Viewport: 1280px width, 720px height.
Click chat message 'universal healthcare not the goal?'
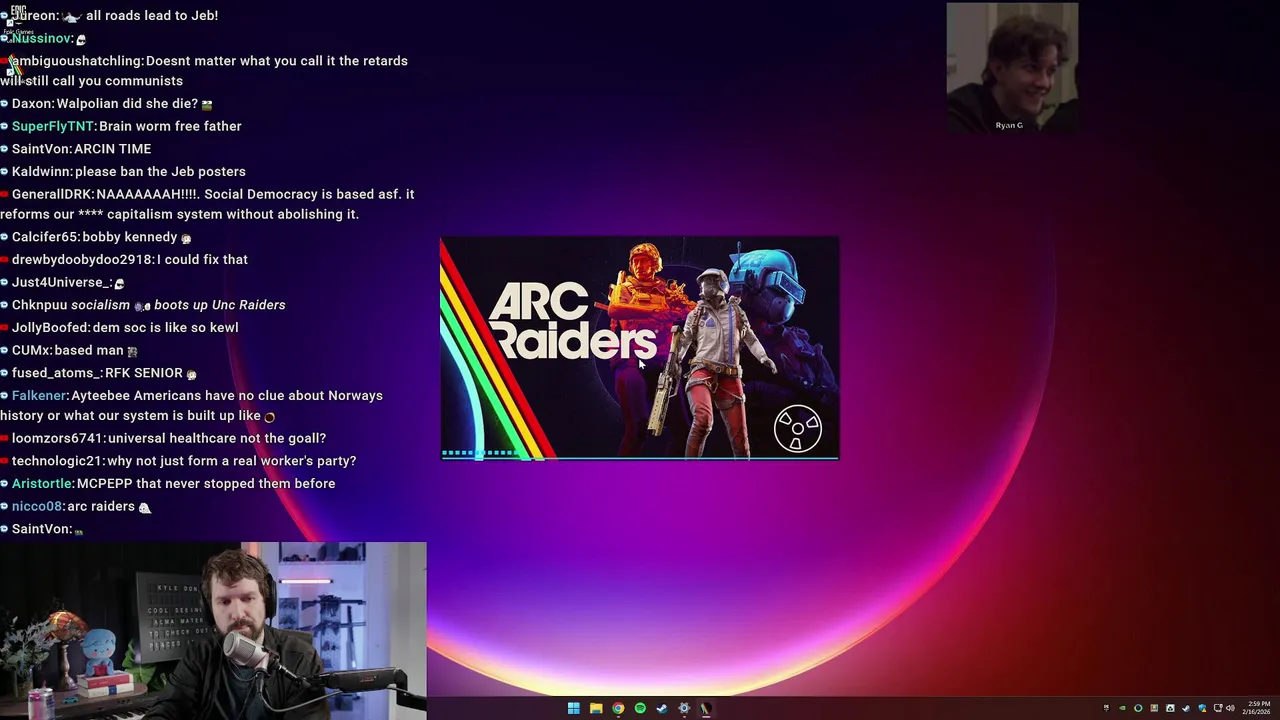[x=217, y=439]
